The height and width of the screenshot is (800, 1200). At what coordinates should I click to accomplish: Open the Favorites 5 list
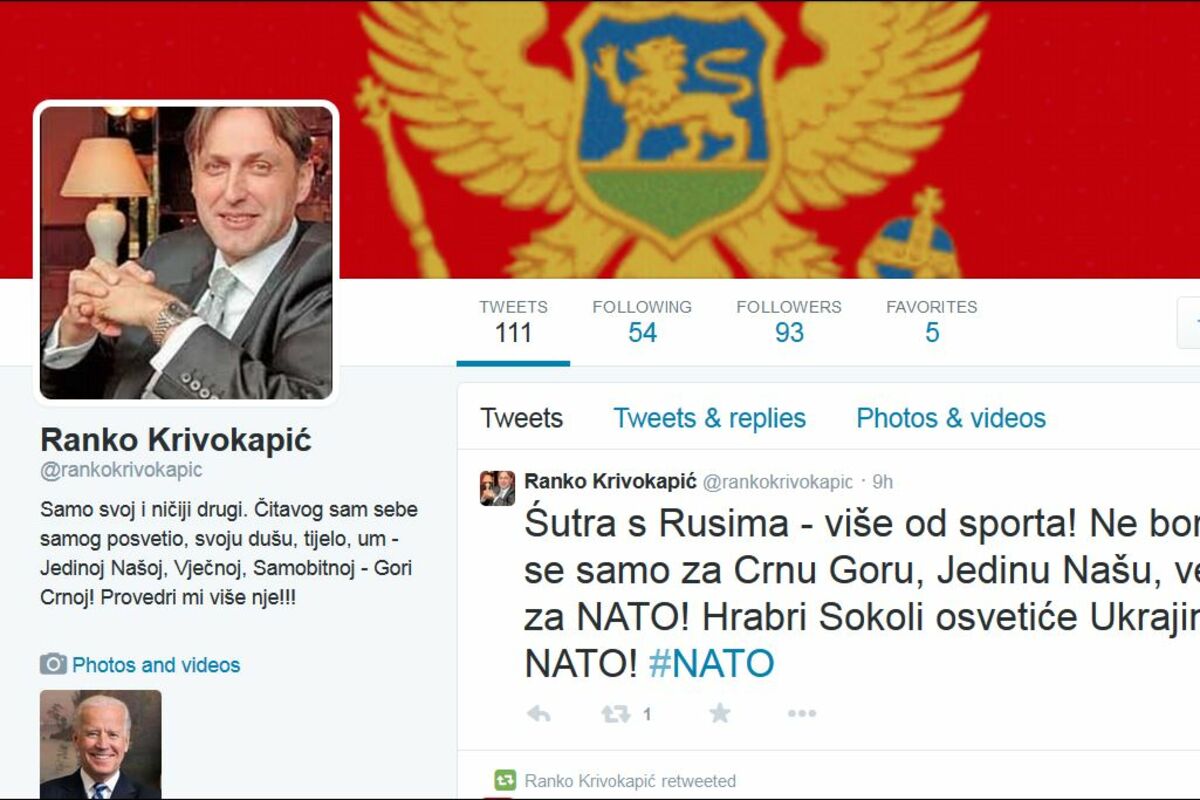(x=931, y=321)
